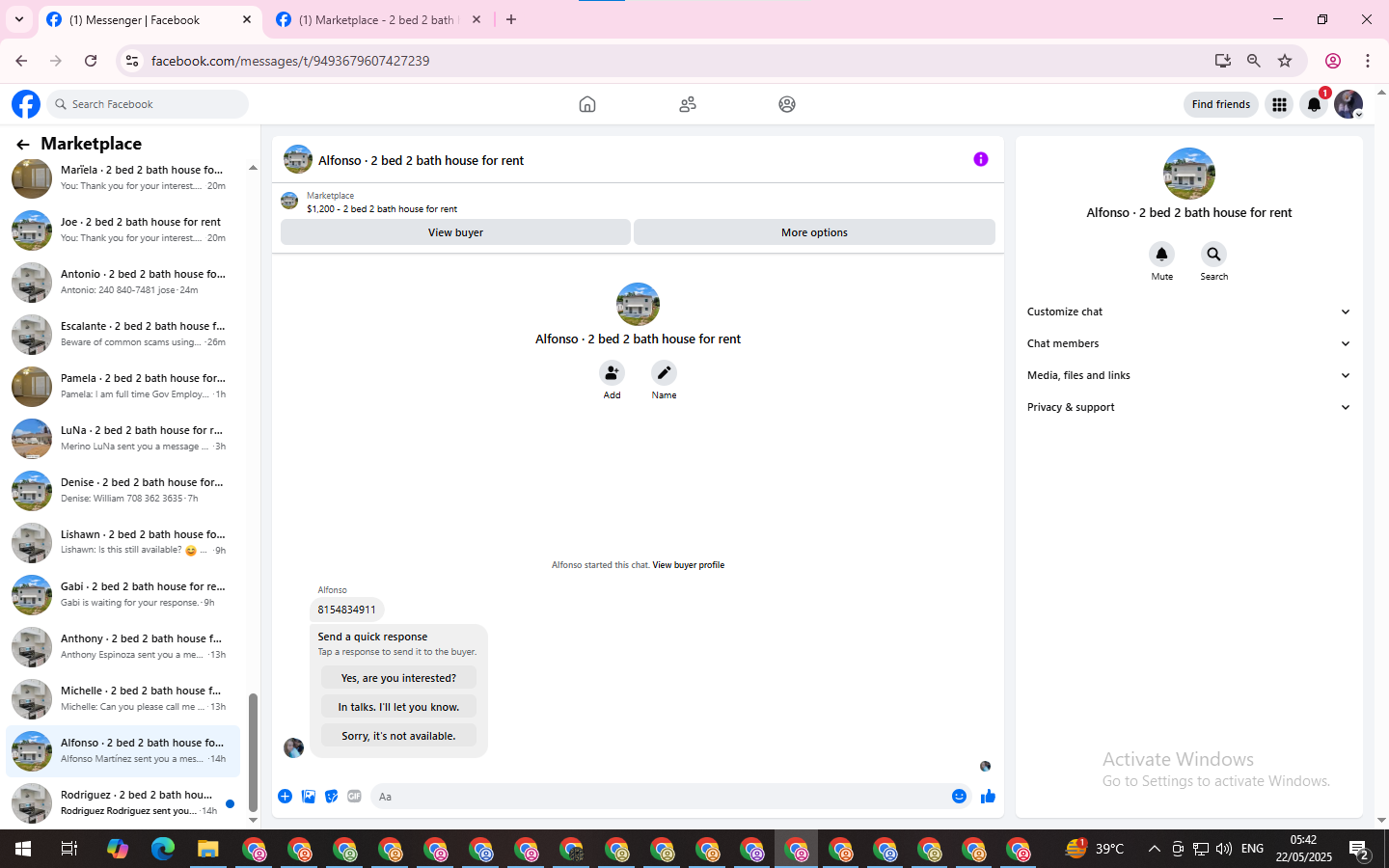1389x868 pixels.
Task: Send quick response "Yes, are you interested?"
Action: (398, 678)
